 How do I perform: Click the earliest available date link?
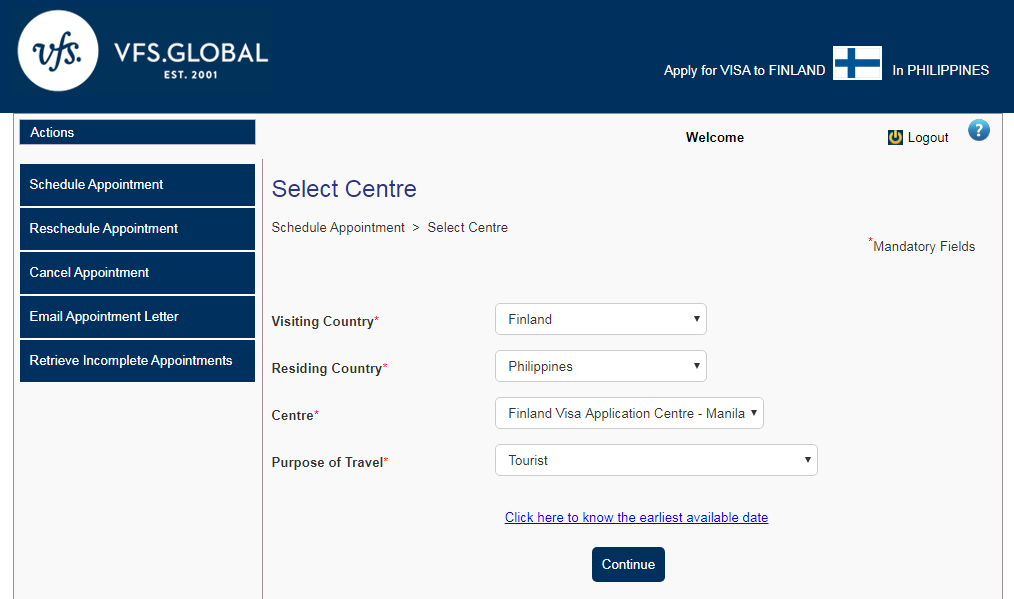pos(636,517)
